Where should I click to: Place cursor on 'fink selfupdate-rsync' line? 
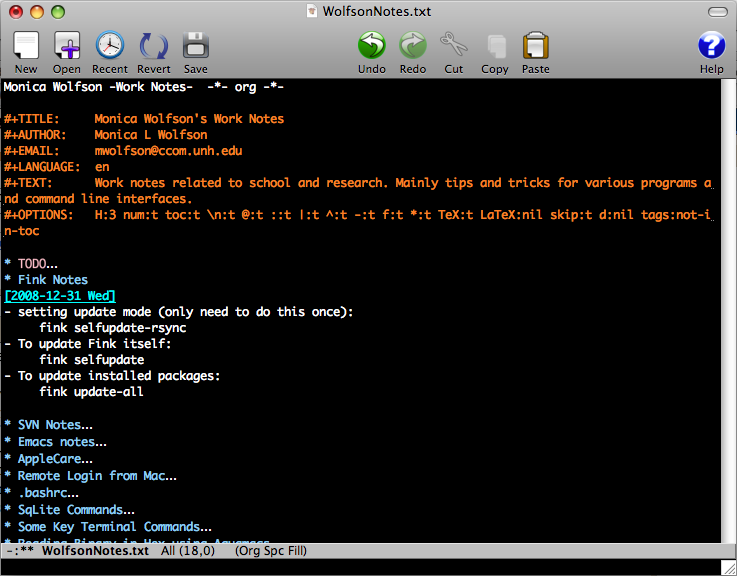point(113,328)
